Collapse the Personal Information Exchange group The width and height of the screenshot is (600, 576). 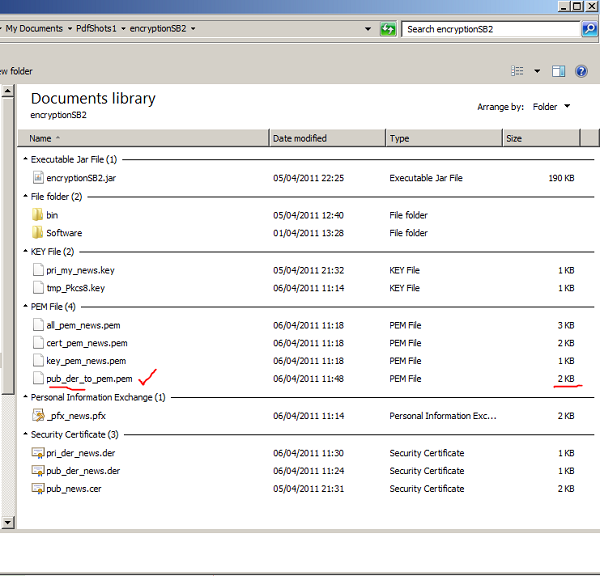pos(25,397)
